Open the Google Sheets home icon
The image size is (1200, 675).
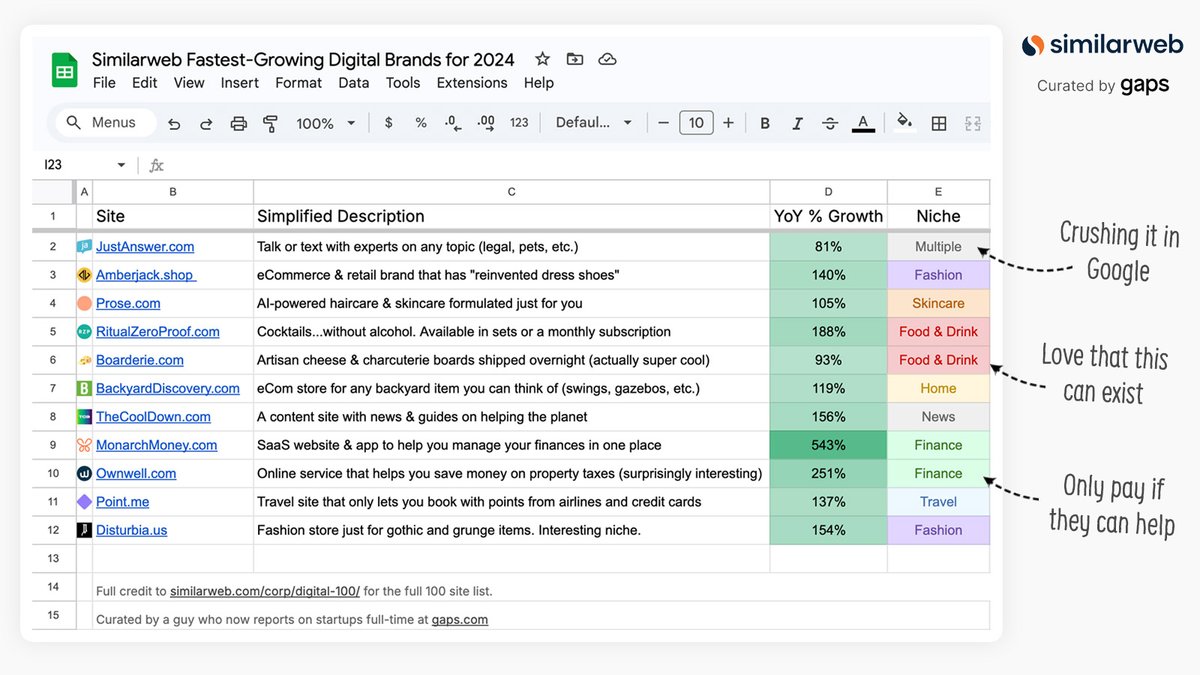click(65, 71)
